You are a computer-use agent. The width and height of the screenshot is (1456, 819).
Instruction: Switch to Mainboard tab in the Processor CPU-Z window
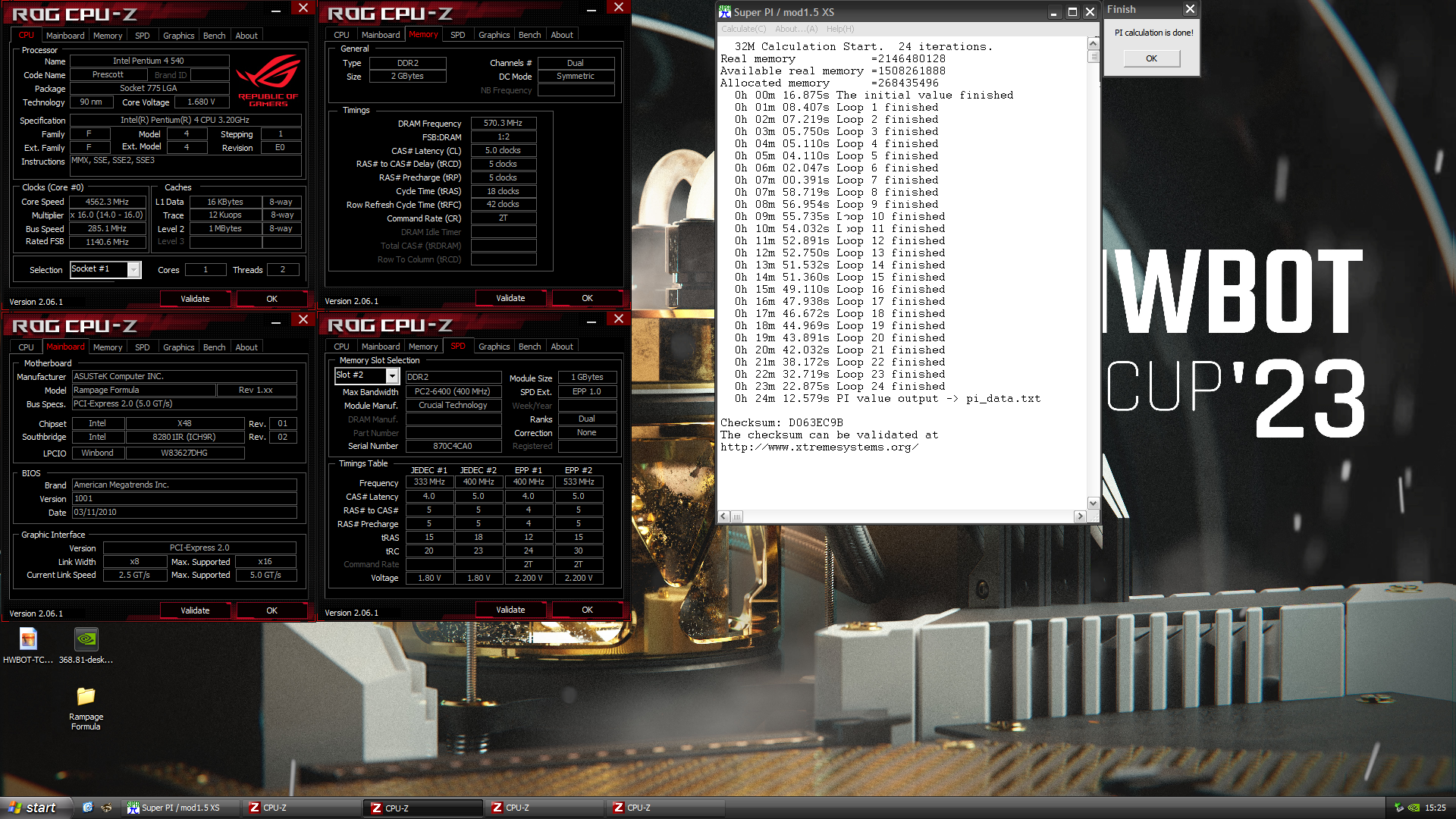pos(65,36)
